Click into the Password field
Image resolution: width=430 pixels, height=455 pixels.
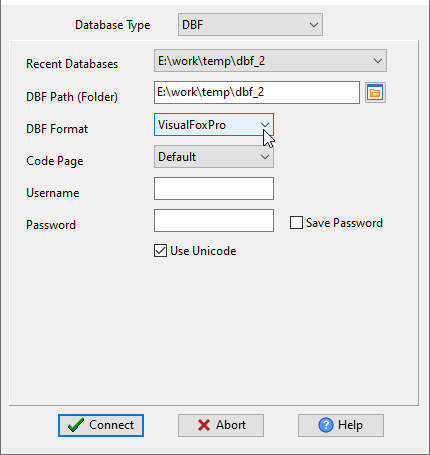click(214, 221)
